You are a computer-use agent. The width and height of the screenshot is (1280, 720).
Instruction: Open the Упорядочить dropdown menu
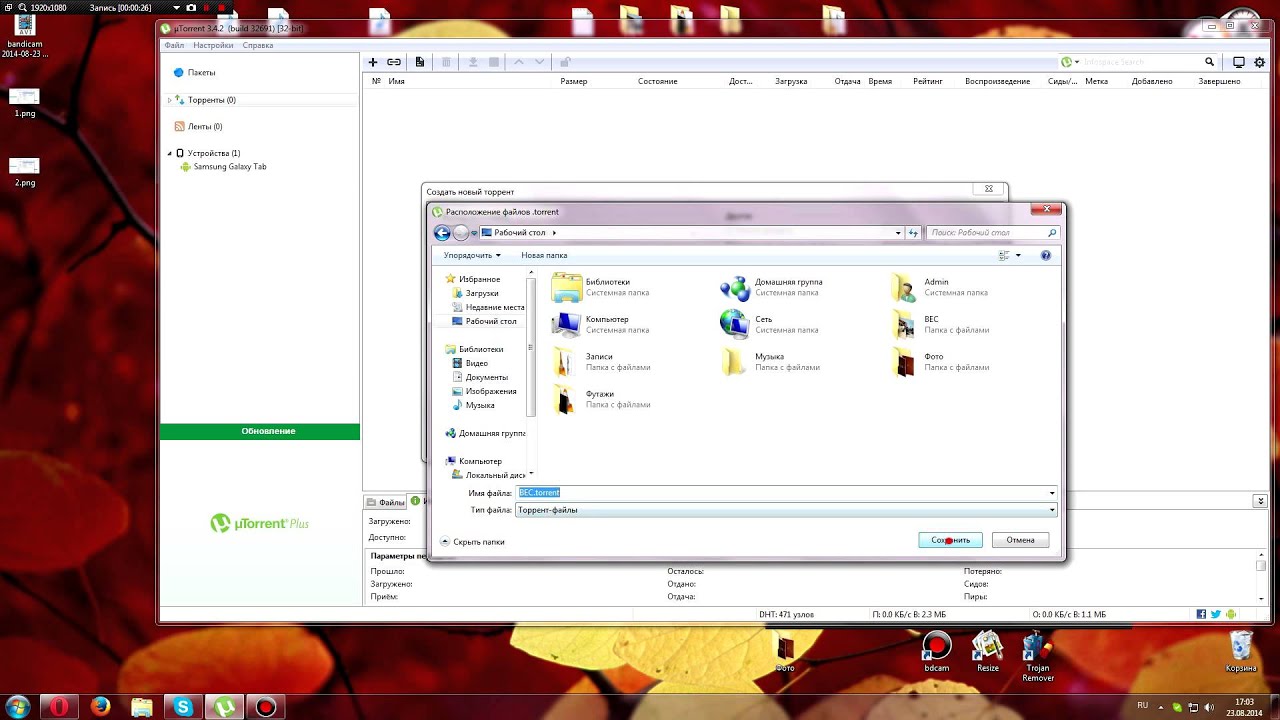coord(472,256)
